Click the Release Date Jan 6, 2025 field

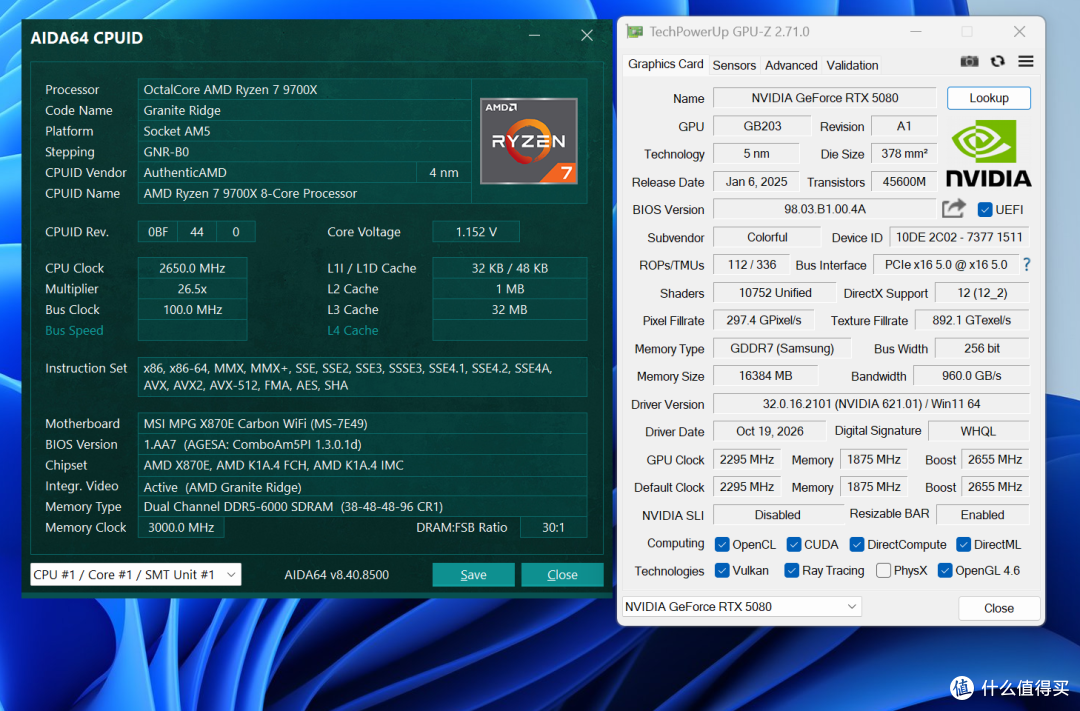(x=756, y=182)
